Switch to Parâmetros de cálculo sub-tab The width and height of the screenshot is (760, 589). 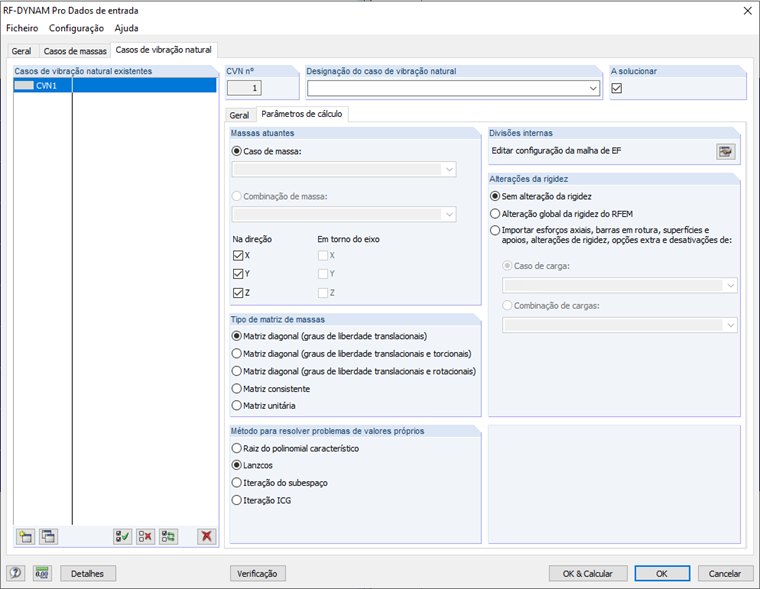point(301,114)
